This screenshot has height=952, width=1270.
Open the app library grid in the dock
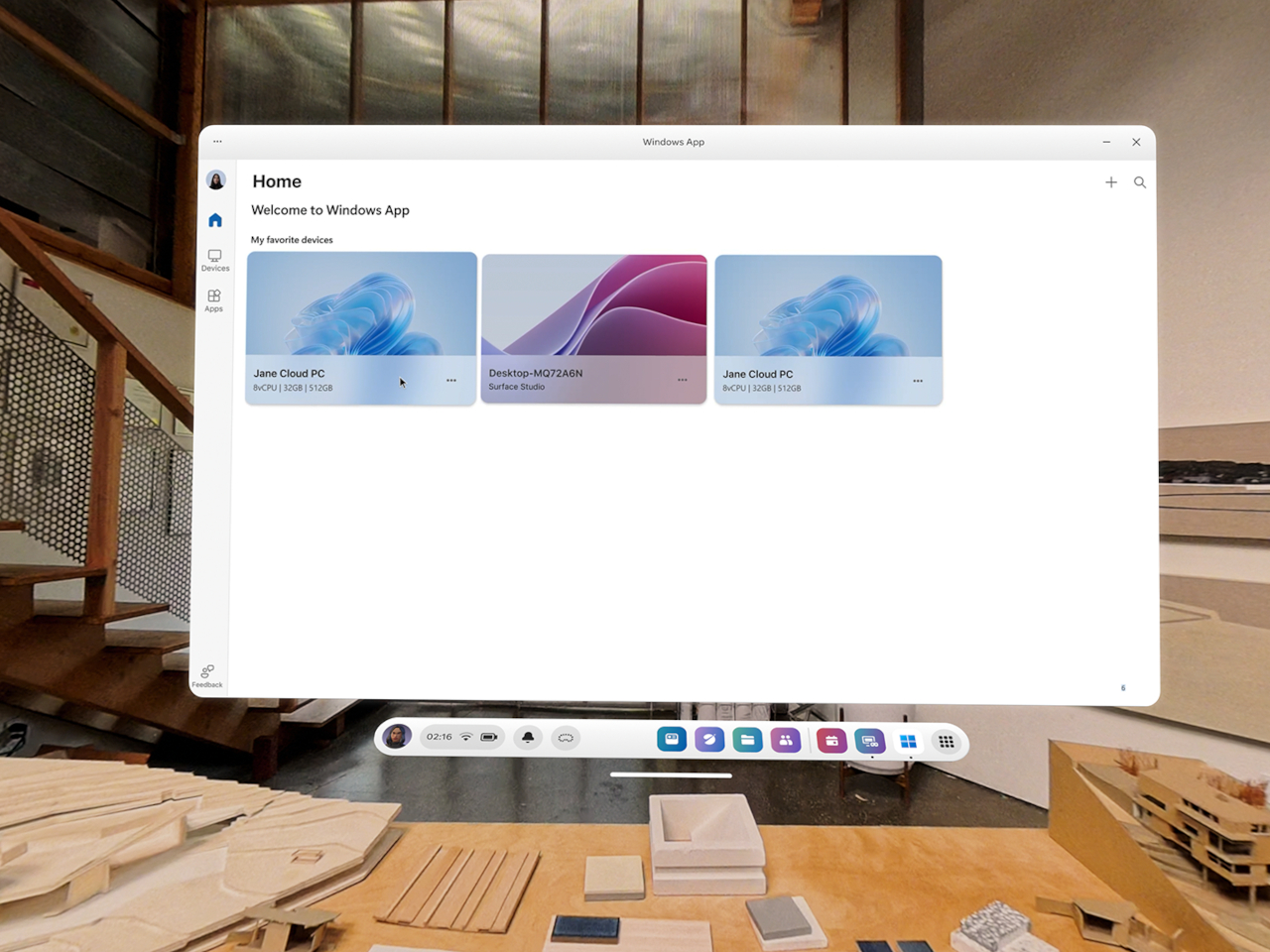(946, 742)
